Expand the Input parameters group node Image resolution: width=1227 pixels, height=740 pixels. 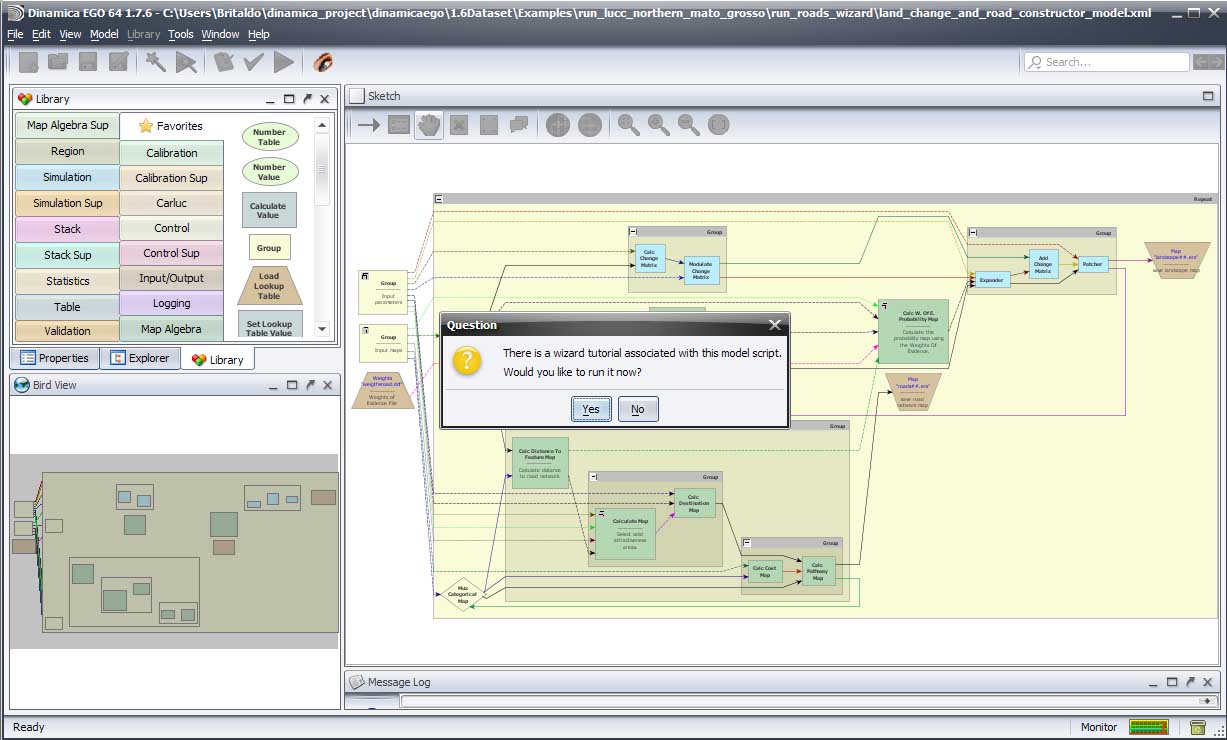click(366, 275)
